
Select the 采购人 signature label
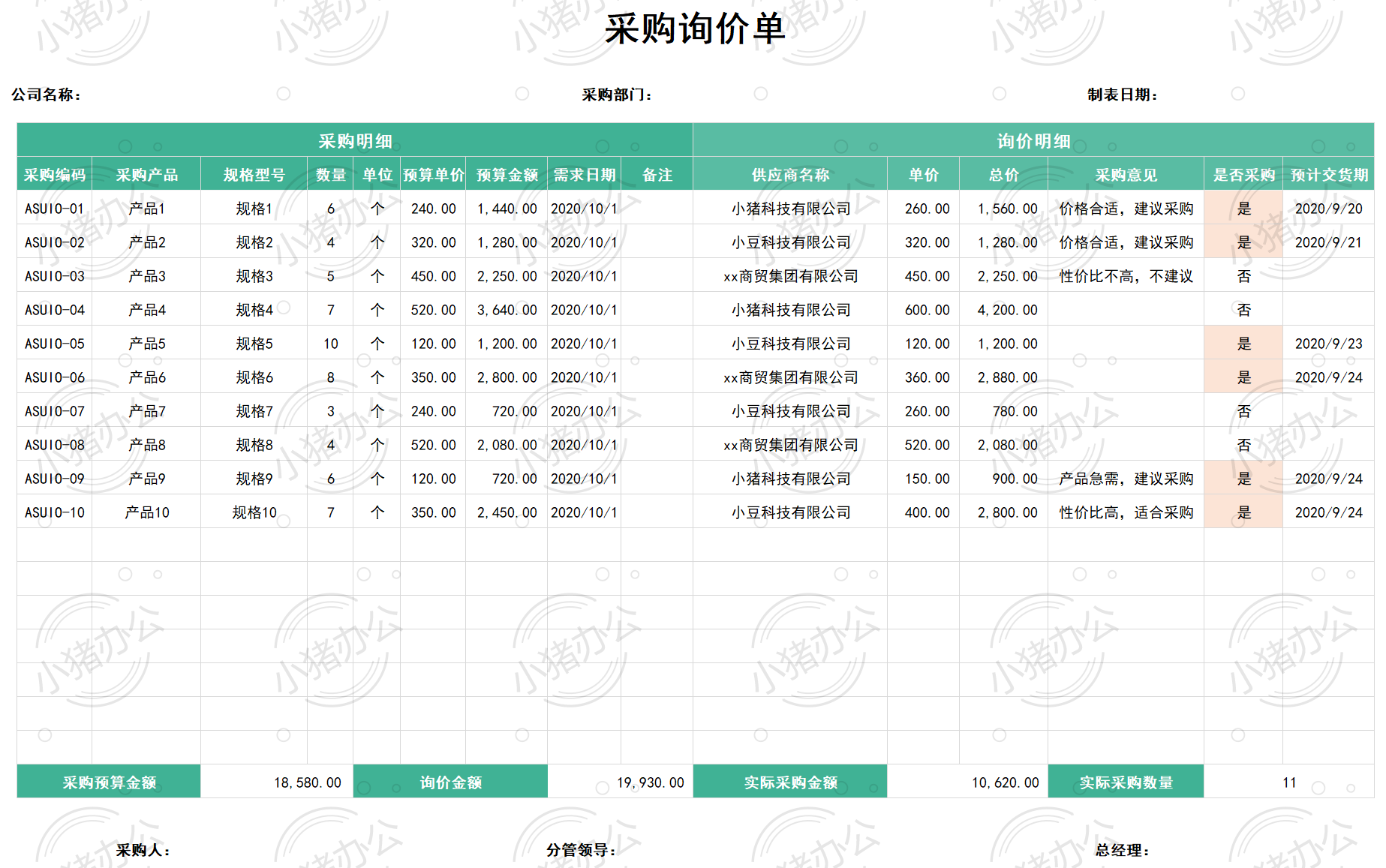click(143, 850)
